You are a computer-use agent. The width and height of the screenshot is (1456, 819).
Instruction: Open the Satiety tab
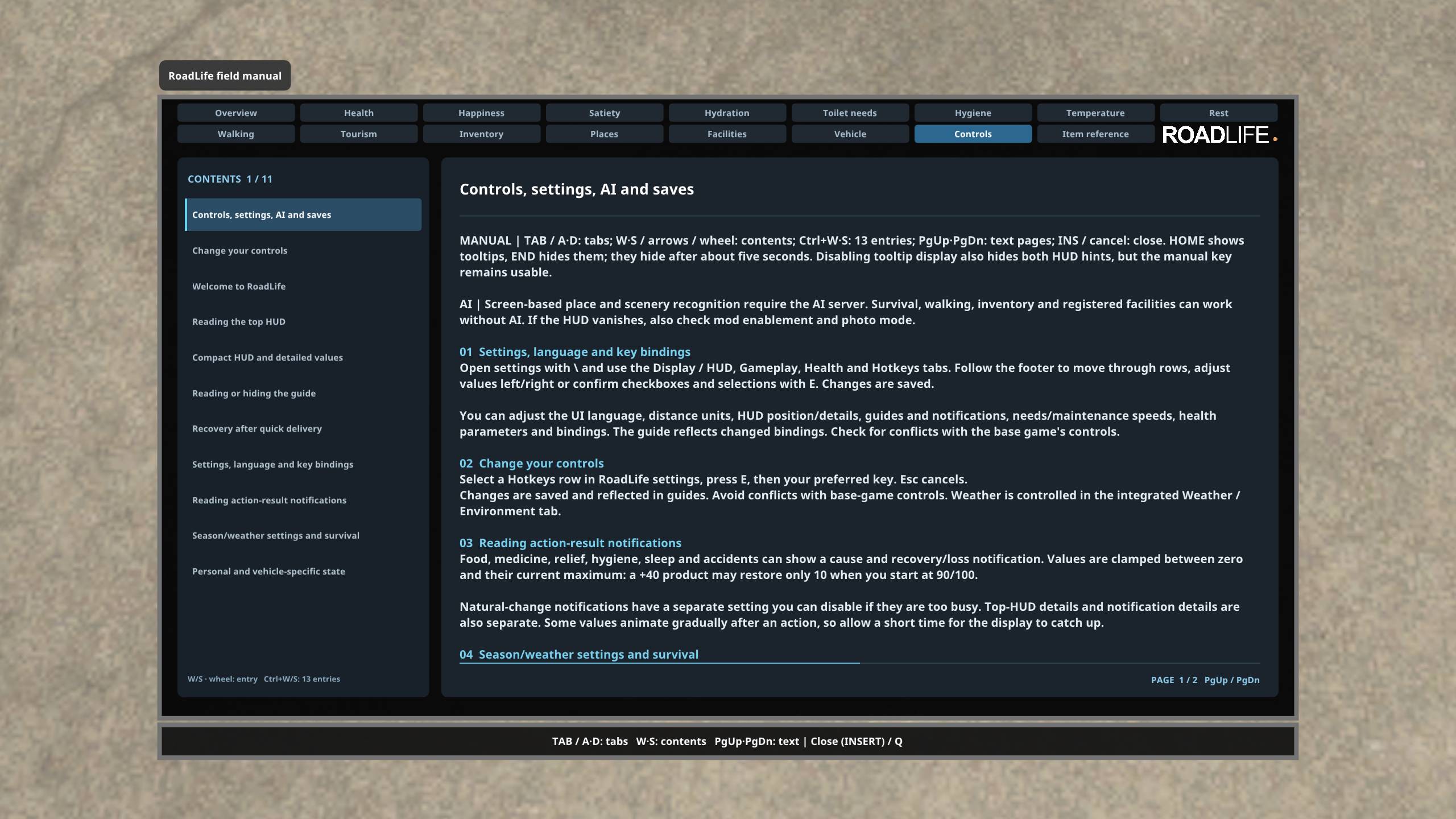pos(605,113)
